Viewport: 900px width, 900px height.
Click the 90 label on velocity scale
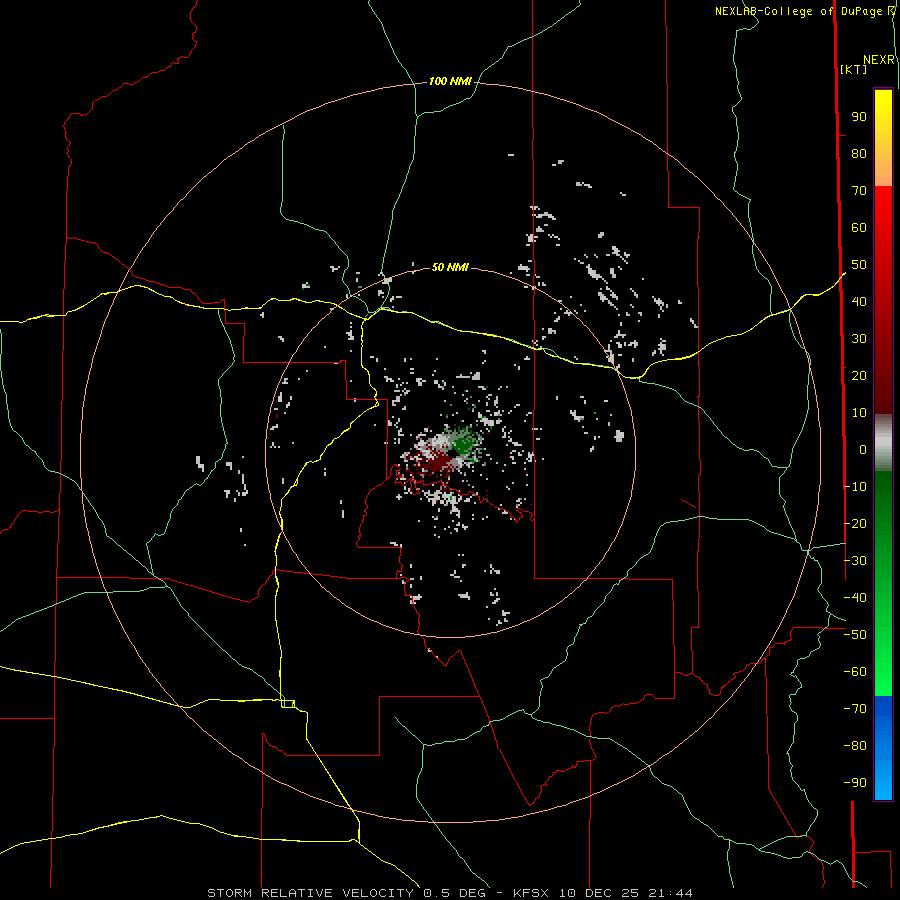[x=859, y=117]
